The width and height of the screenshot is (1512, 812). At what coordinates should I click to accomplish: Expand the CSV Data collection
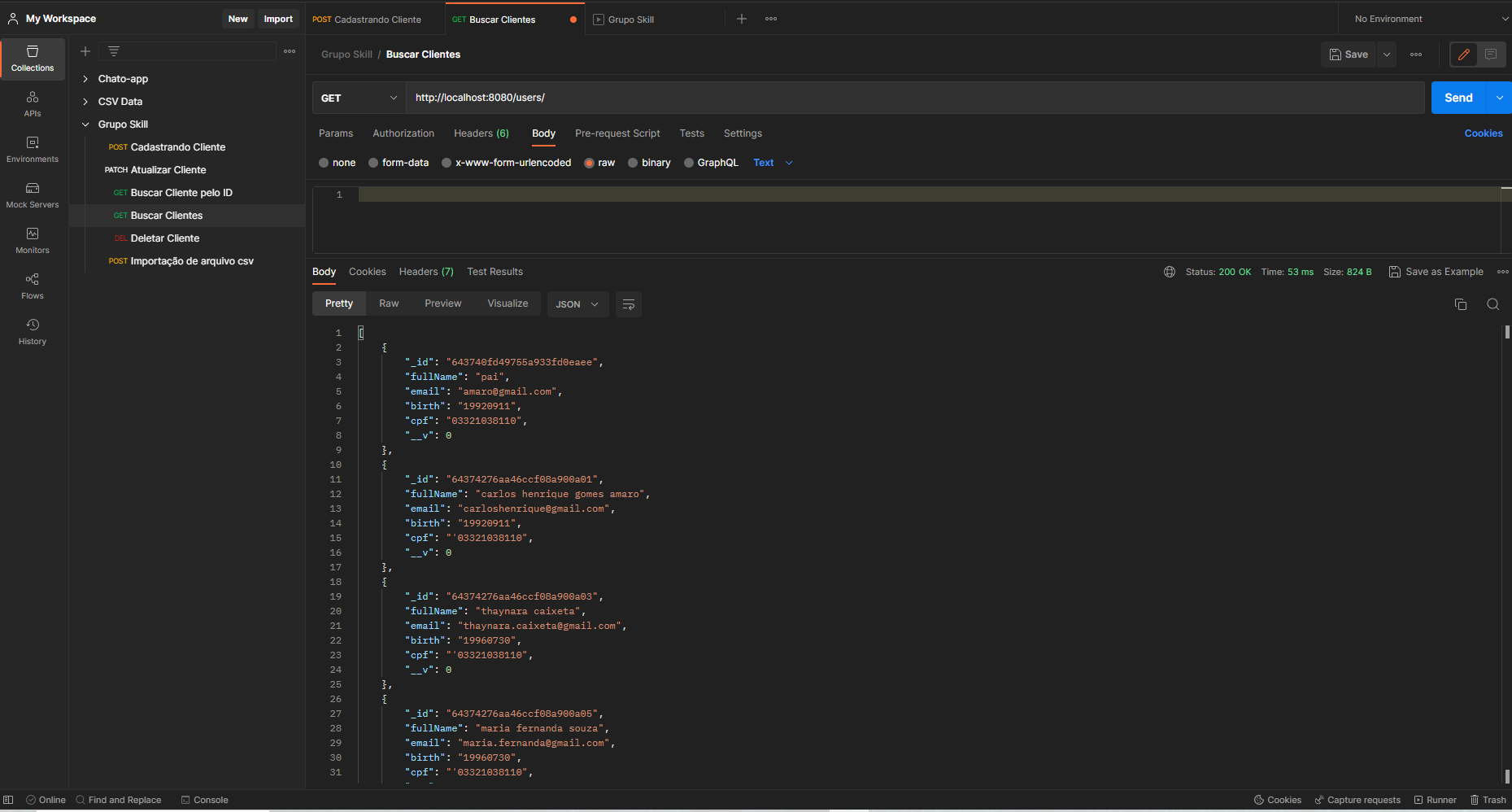click(x=85, y=102)
